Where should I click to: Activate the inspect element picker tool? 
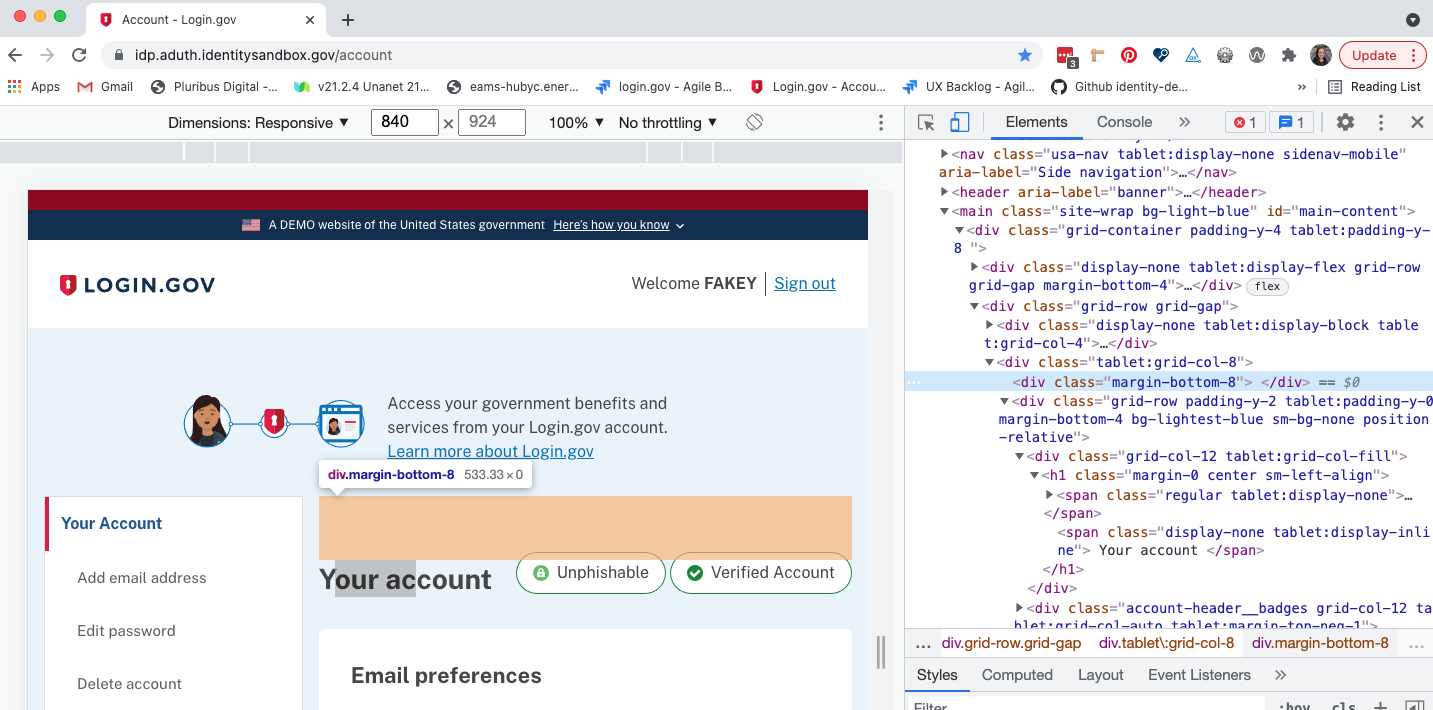coord(926,122)
